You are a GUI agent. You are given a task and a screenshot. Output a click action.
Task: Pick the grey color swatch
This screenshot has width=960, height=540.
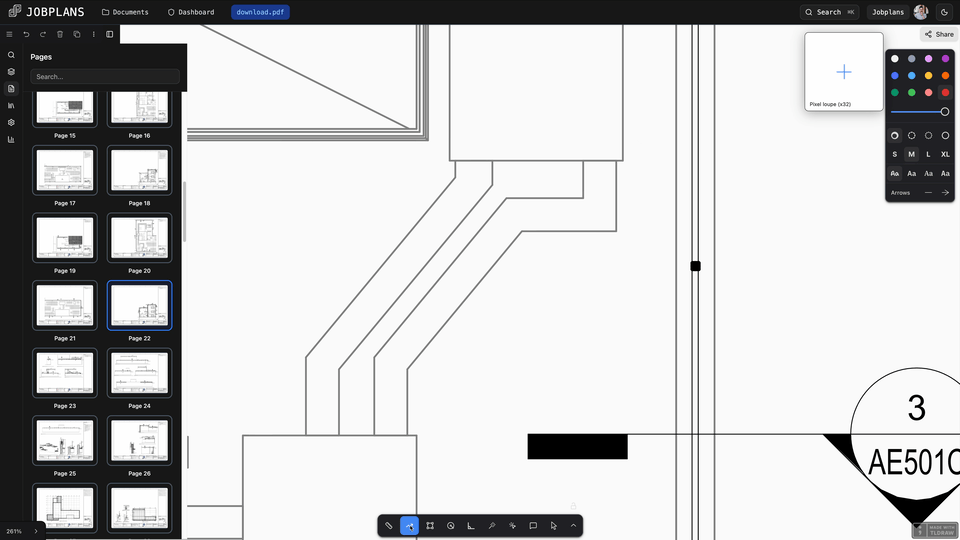[x=912, y=59]
